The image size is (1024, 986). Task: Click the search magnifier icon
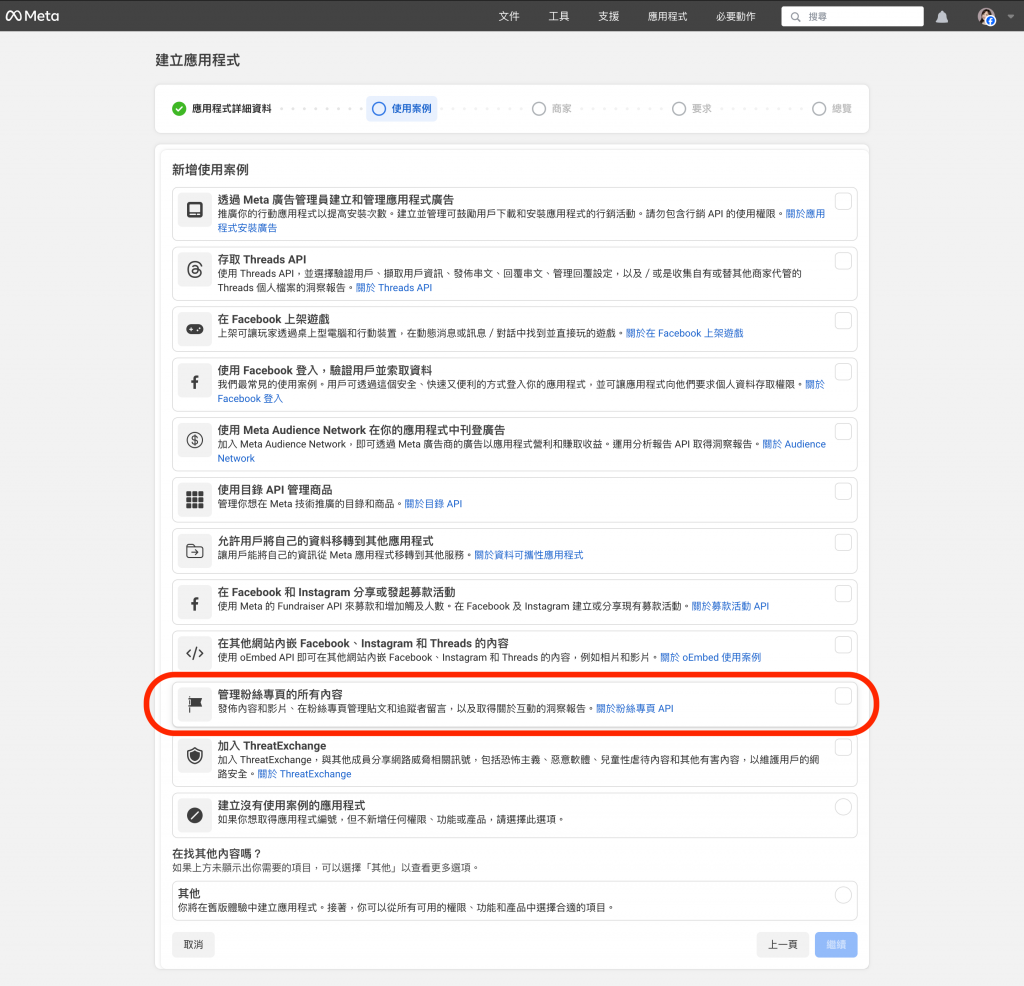[x=795, y=17]
